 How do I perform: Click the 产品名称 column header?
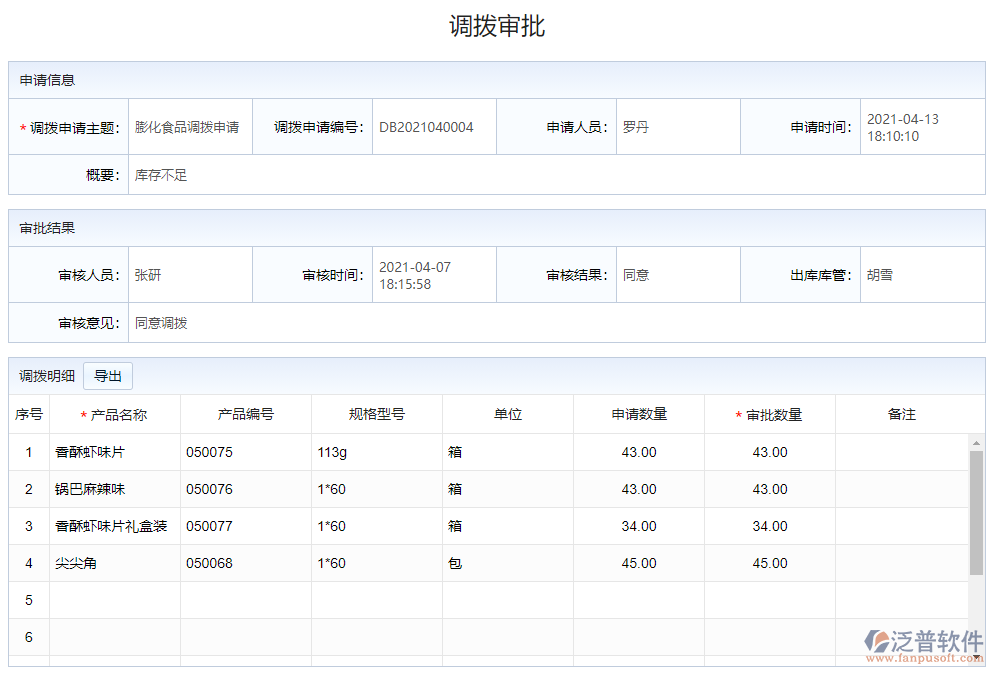coord(115,414)
